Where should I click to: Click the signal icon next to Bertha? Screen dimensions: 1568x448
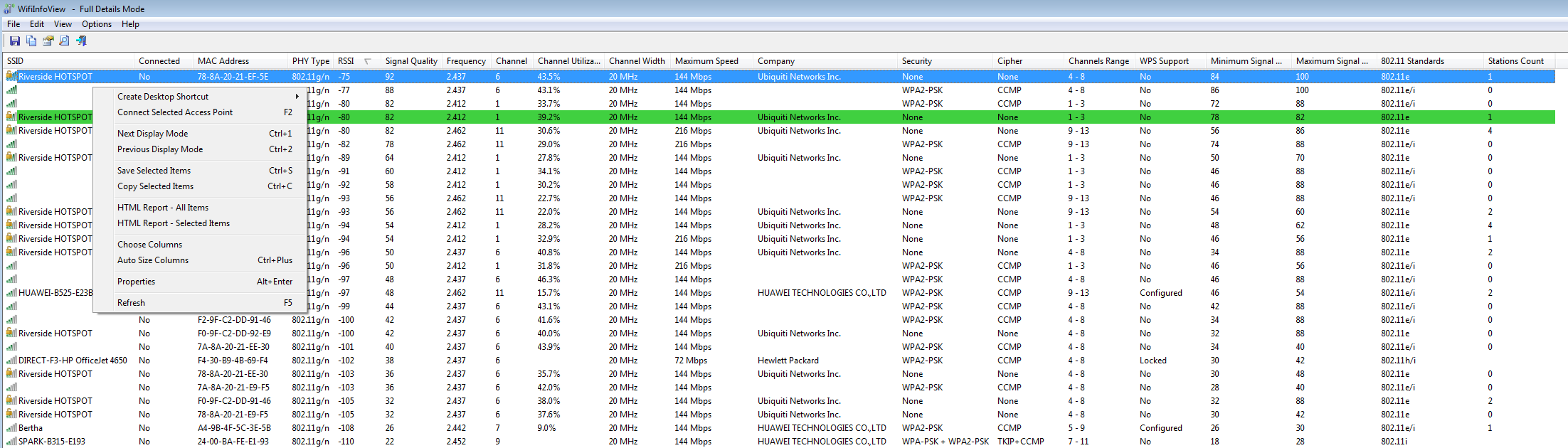point(11,428)
